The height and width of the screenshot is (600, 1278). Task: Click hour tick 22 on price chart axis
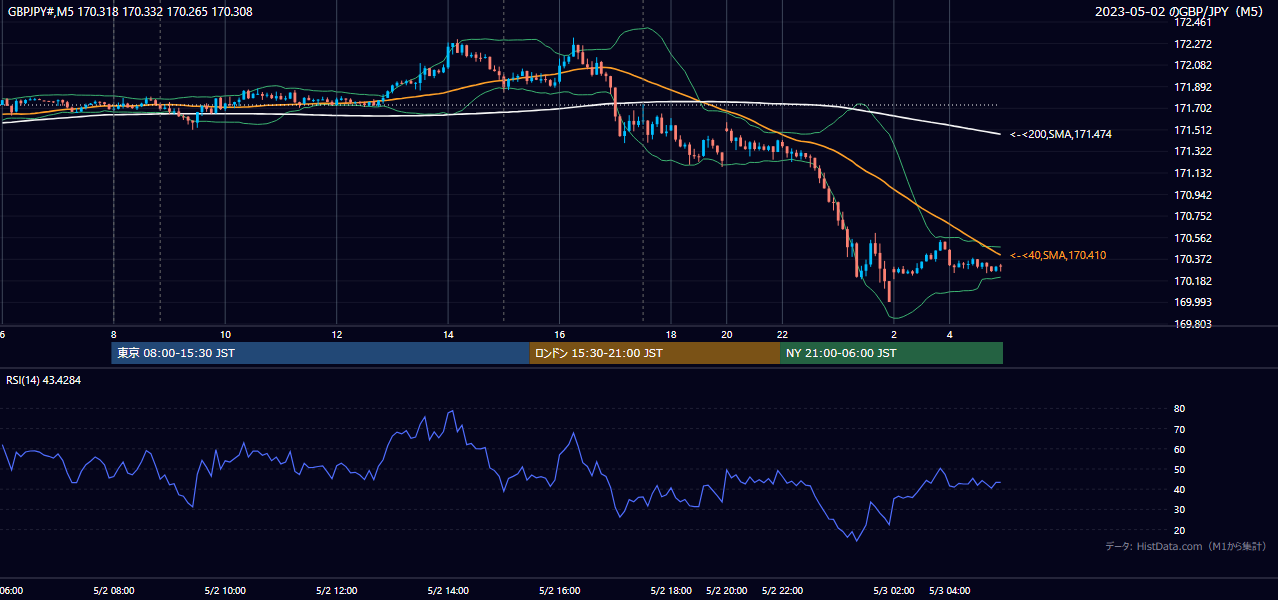783,334
